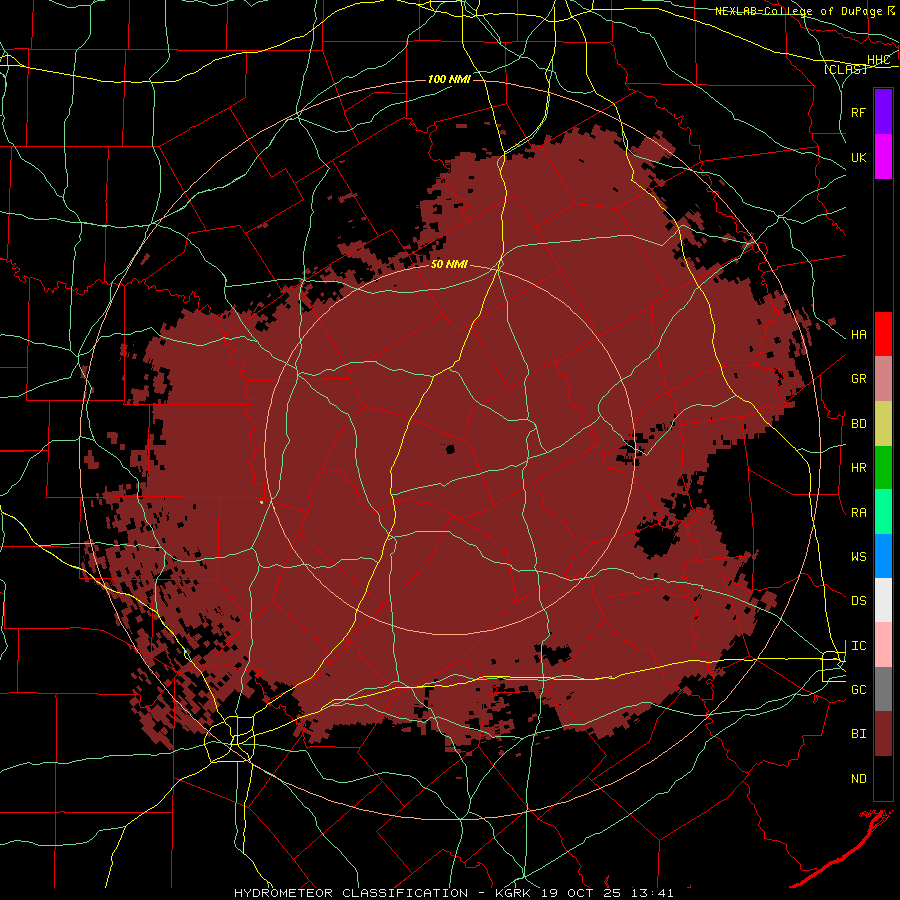Select the GR legend color block
Image resolution: width=900 pixels, height=900 pixels.
pyautogui.click(x=883, y=379)
